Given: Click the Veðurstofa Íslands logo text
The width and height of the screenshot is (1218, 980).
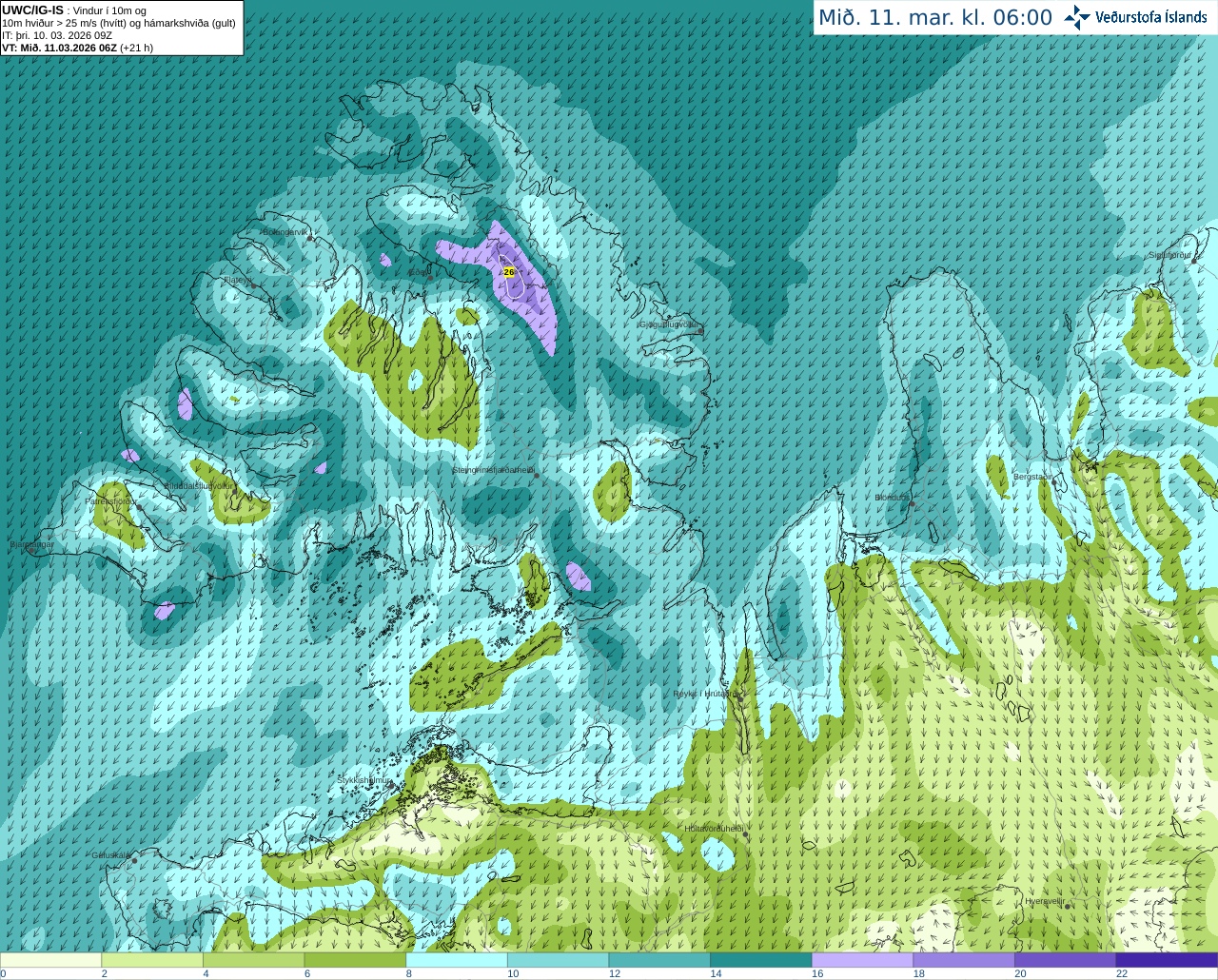Looking at the screenshot, I should tap(1151, 17).
